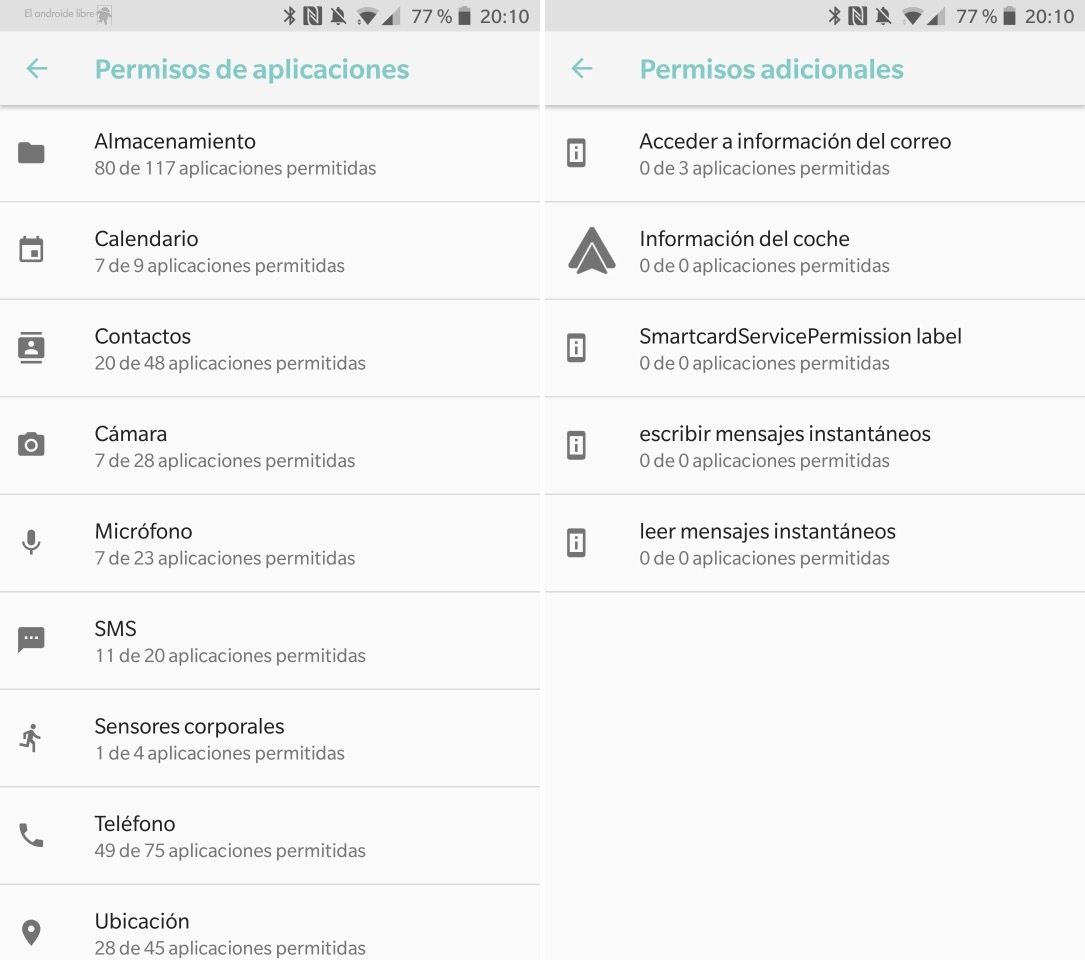
Task: Open escribir mensajes instantáneos permission
Action: coord(785,445)
